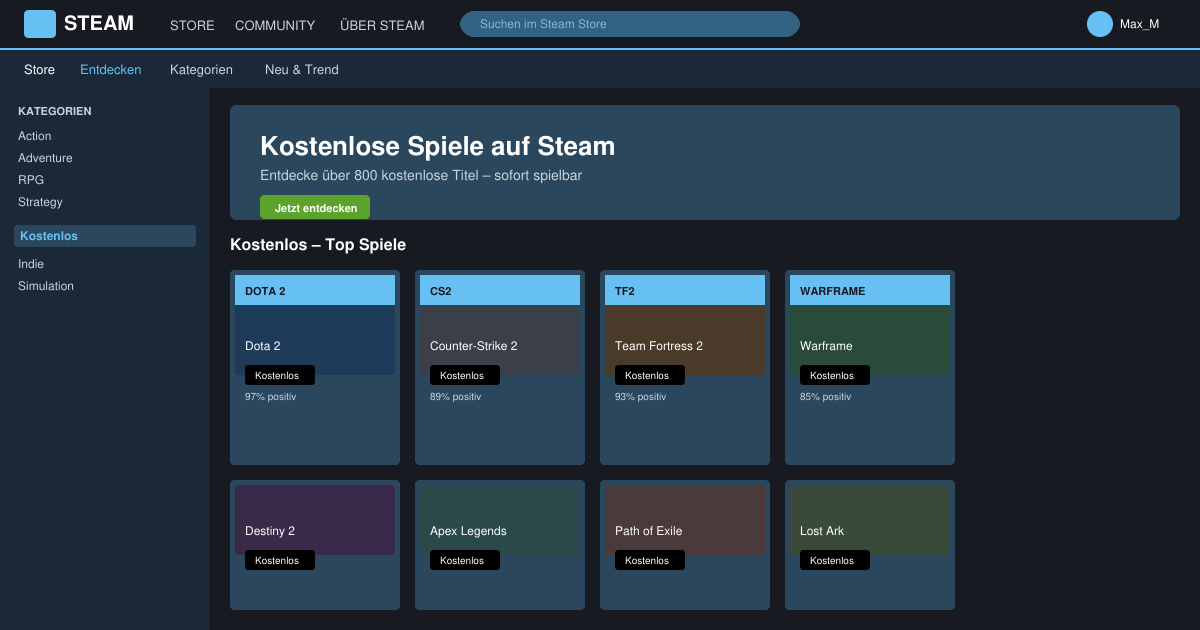Click the 85% positiv rating text
Viewport: 1200px width, 630px height.
pos(825,397)
